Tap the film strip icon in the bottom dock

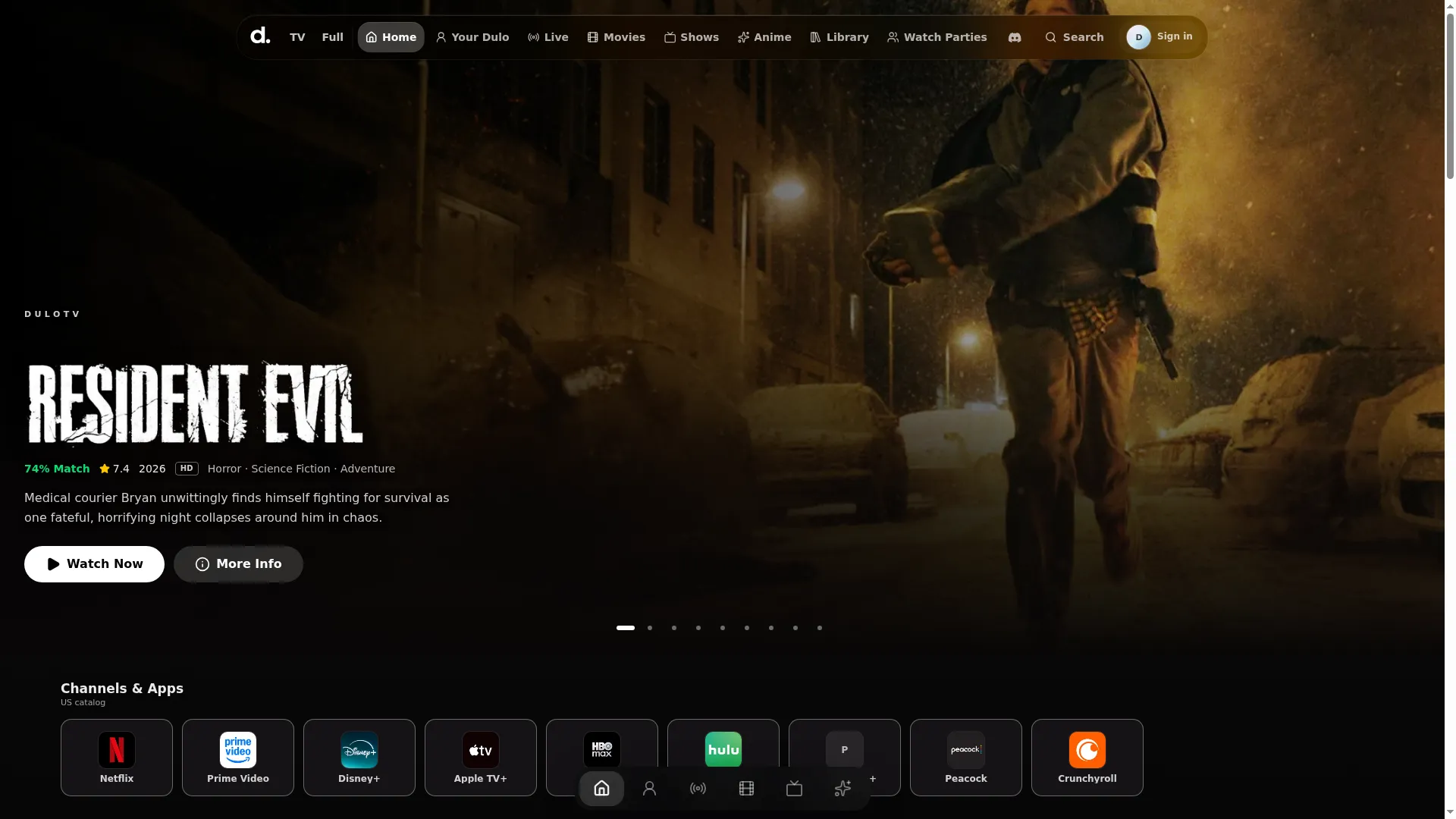(x=746, y=789)
